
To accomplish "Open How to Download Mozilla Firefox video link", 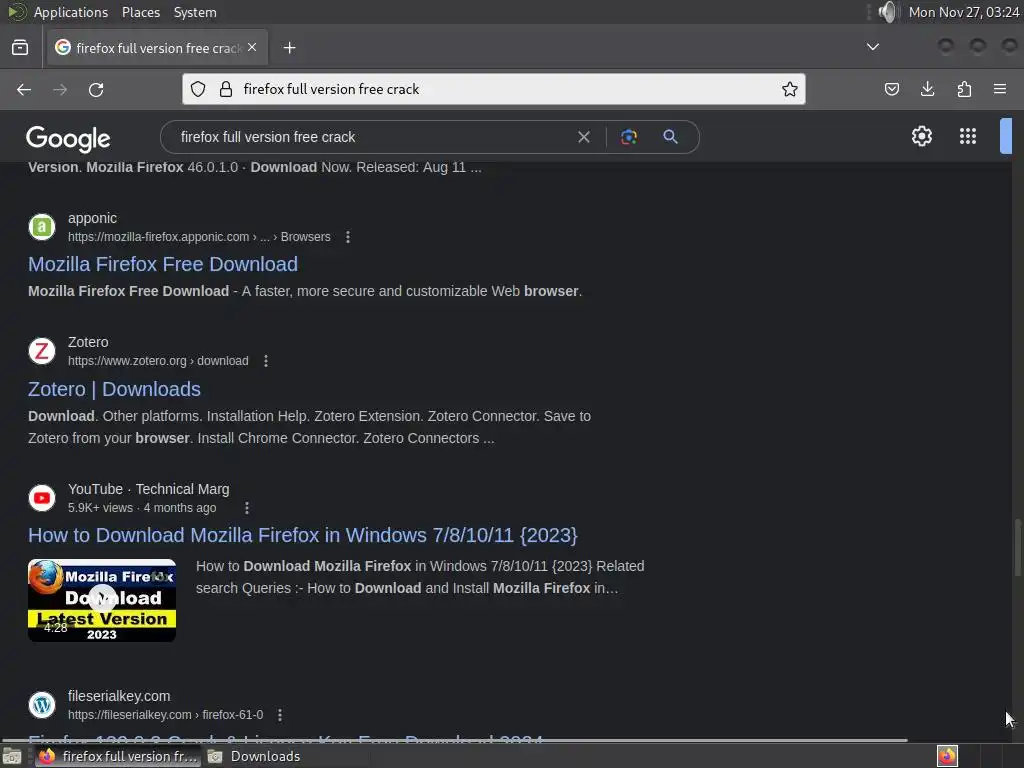I will click(302, 536).
